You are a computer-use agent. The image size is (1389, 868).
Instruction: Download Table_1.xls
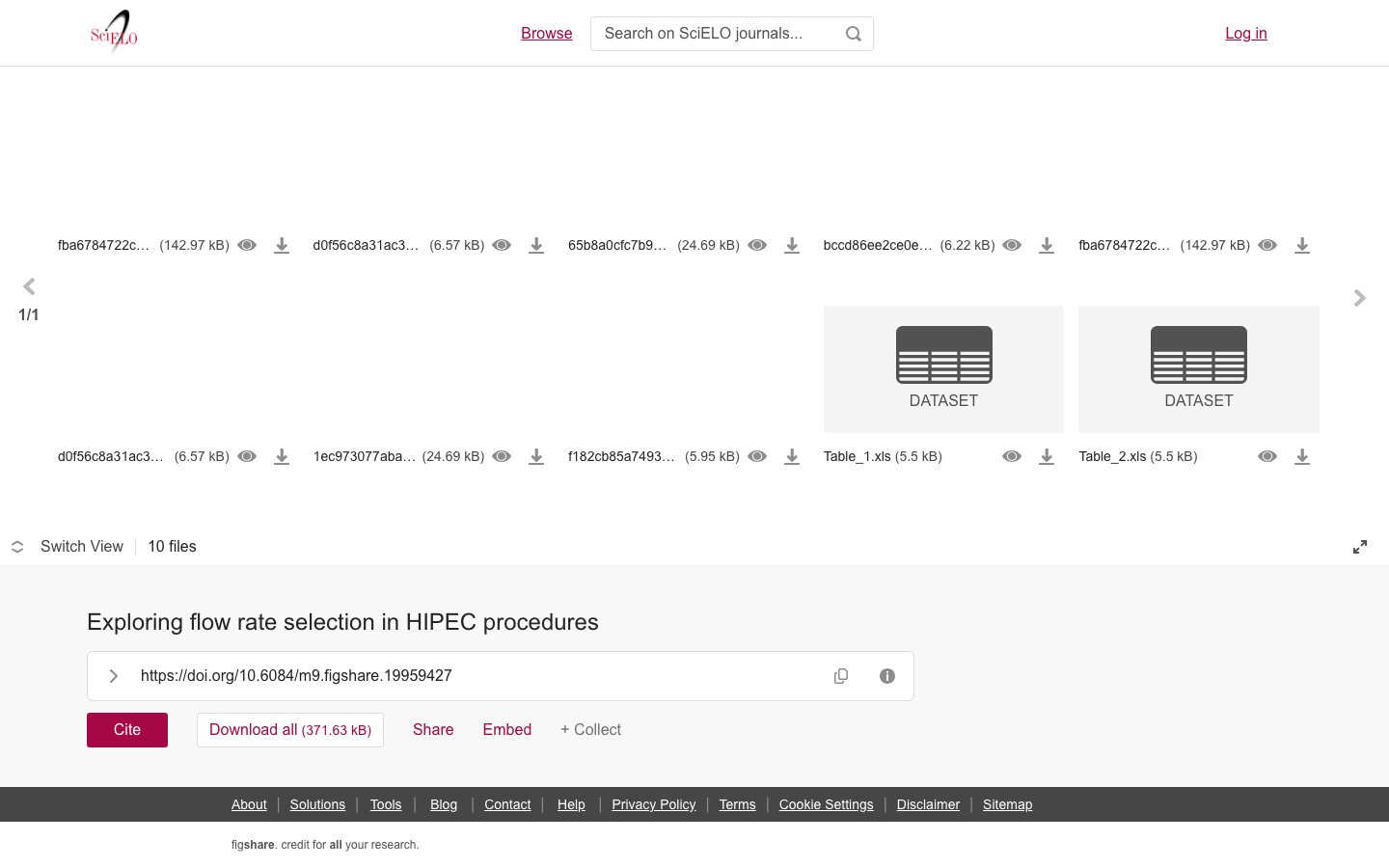[1047, 456]
